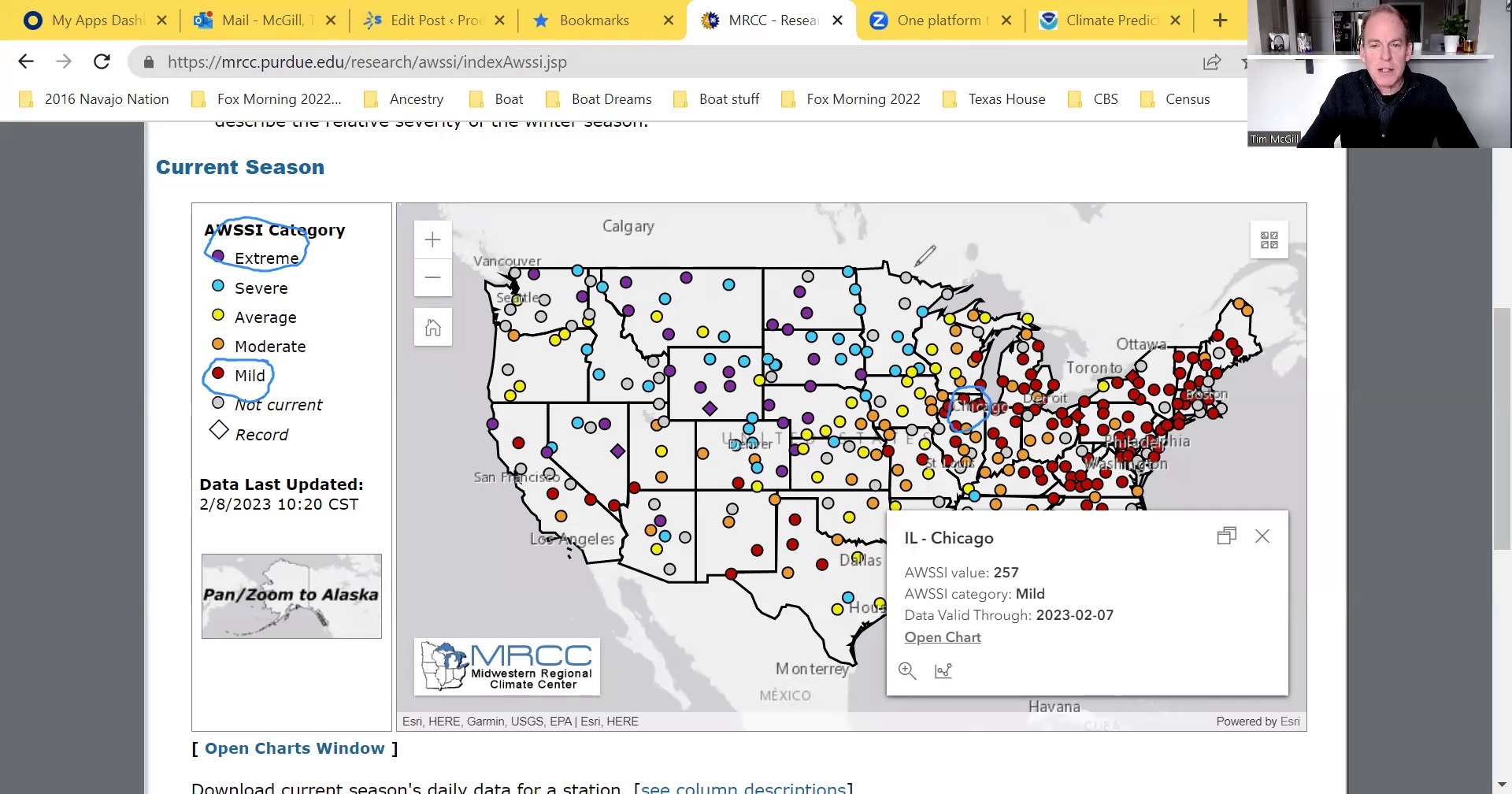This screenshot has height=794, width=1512.
Task: Expand the Texas House bookmarks folder
Action: (x=1006, y=99)
